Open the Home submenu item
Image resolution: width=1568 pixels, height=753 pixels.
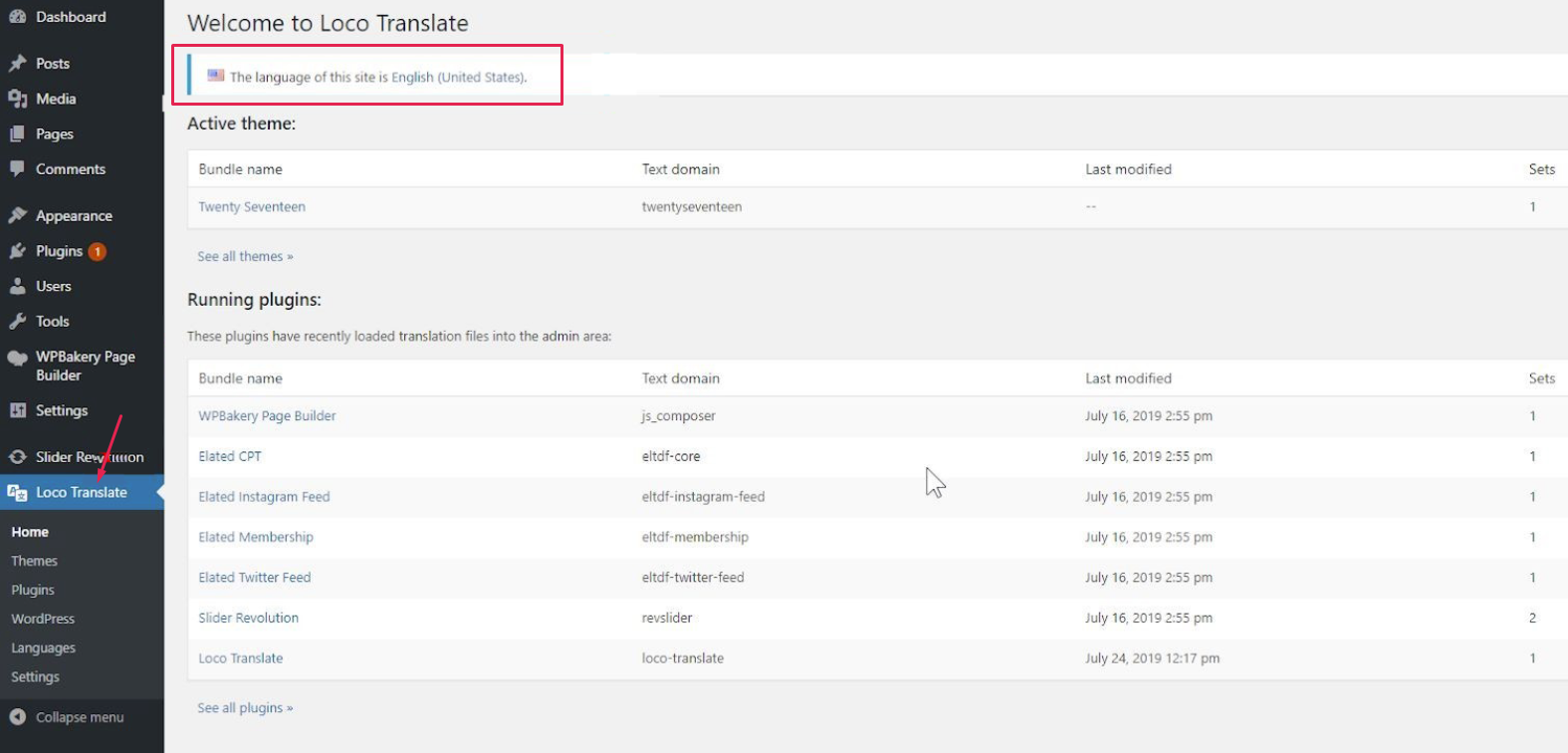(x=30, y=532)
